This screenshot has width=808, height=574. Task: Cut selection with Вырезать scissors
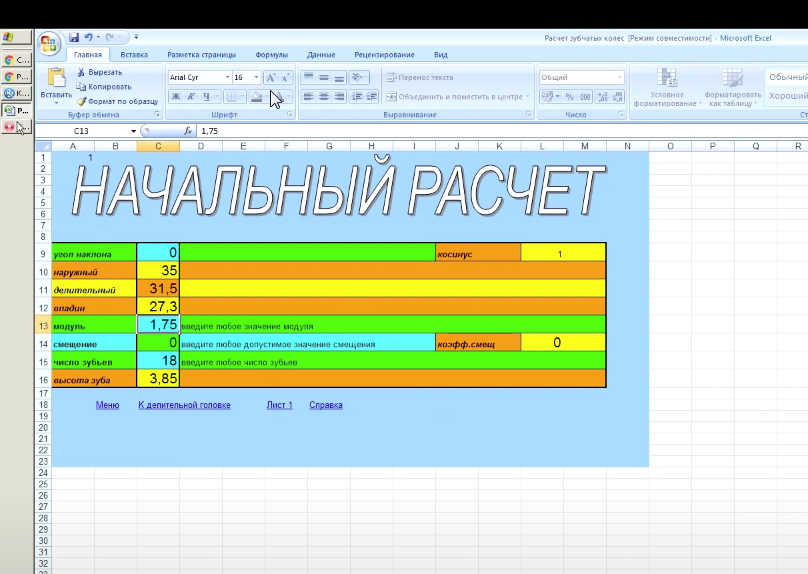click(99, 72)
